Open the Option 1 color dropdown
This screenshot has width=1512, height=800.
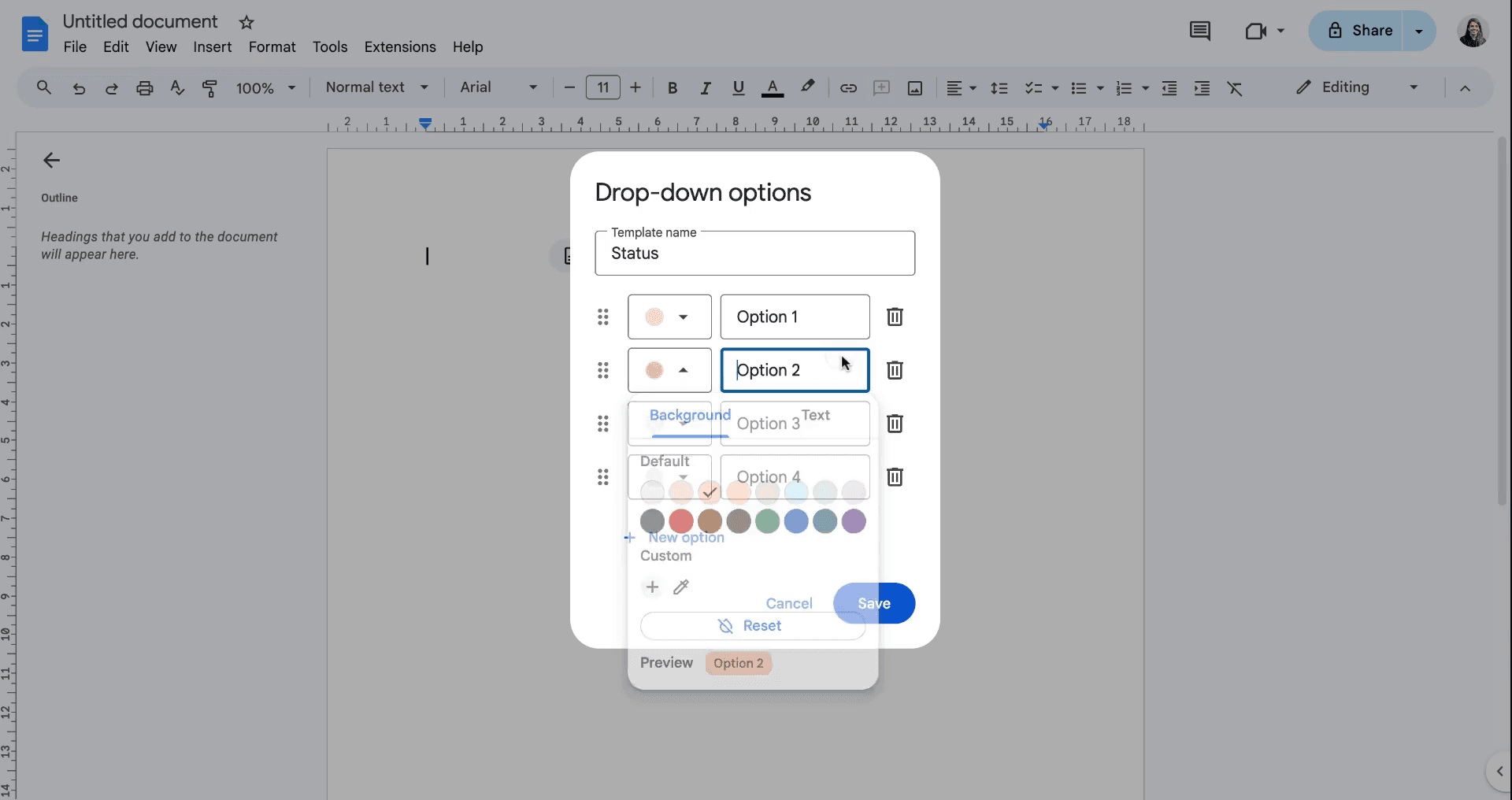click(x=669, y=317)
